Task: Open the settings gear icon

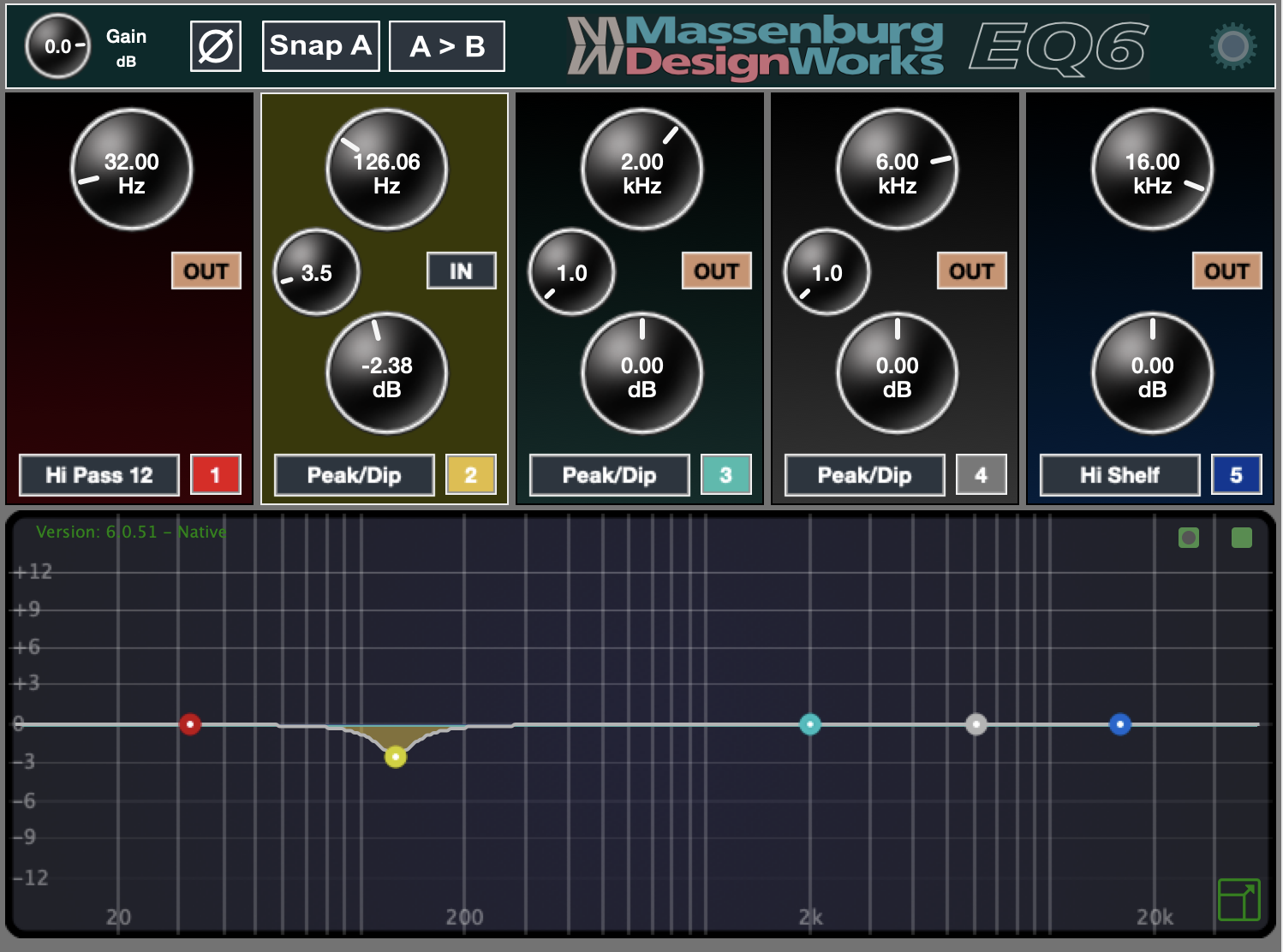Action: click(x=1232, y=46)
